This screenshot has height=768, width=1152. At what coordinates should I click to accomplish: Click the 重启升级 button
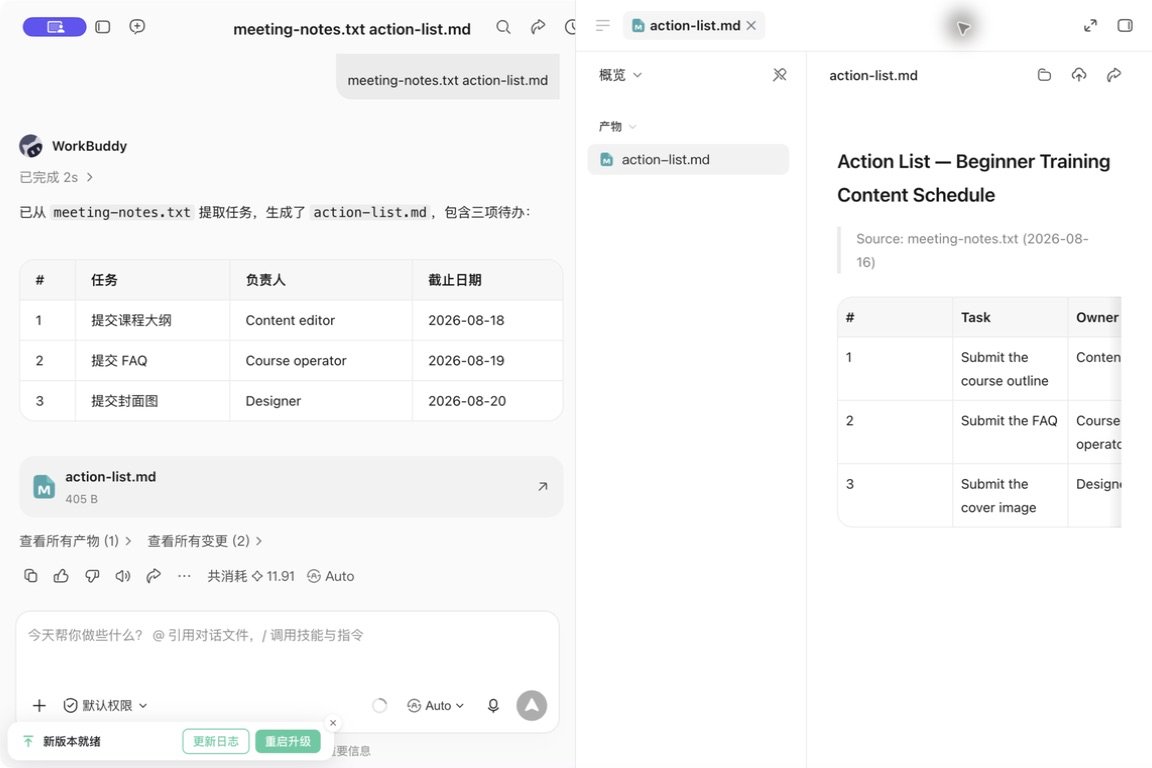(288, 742)
